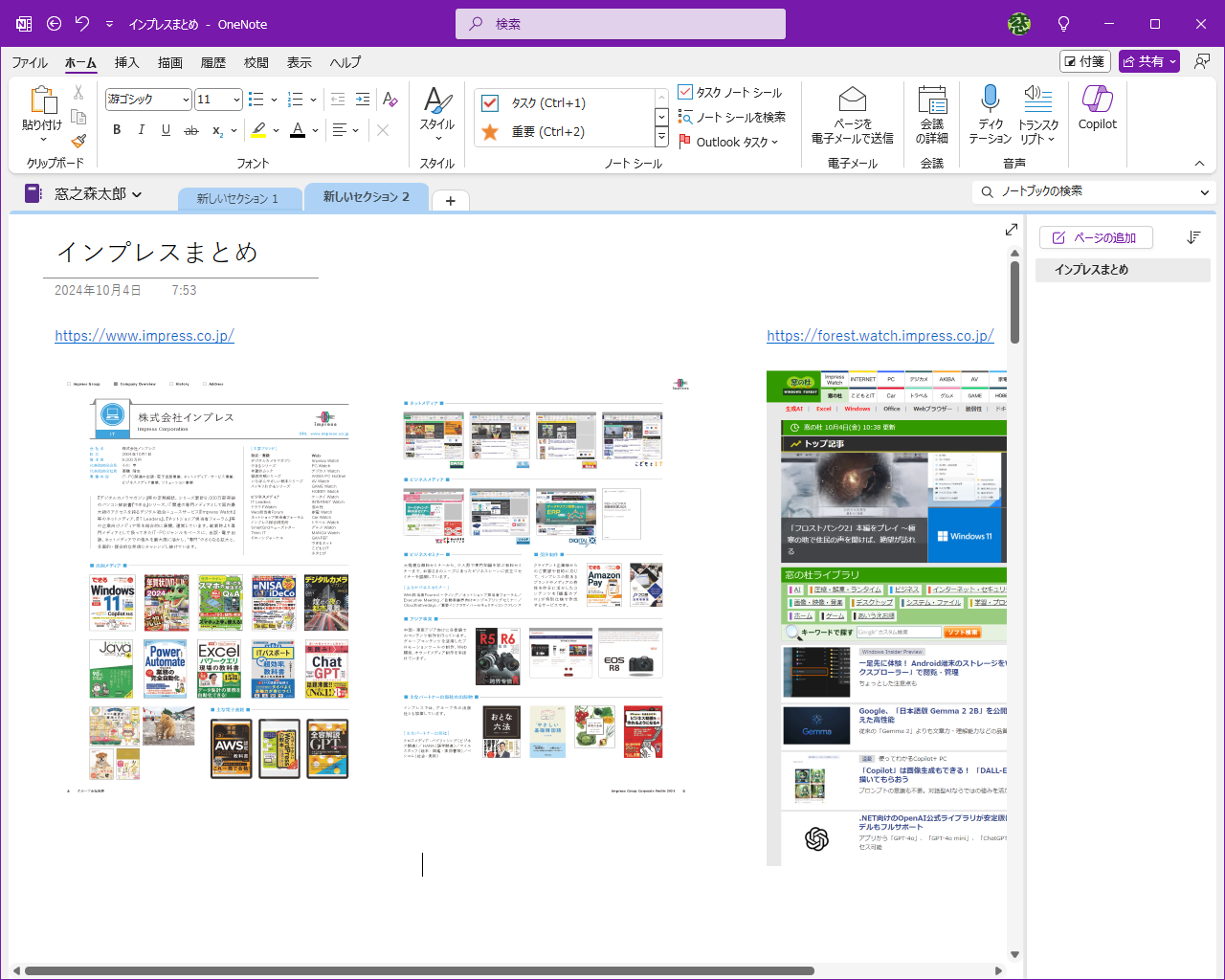
Task: Switch to the 表示 ribbon tab
Action: click(300, 62)
